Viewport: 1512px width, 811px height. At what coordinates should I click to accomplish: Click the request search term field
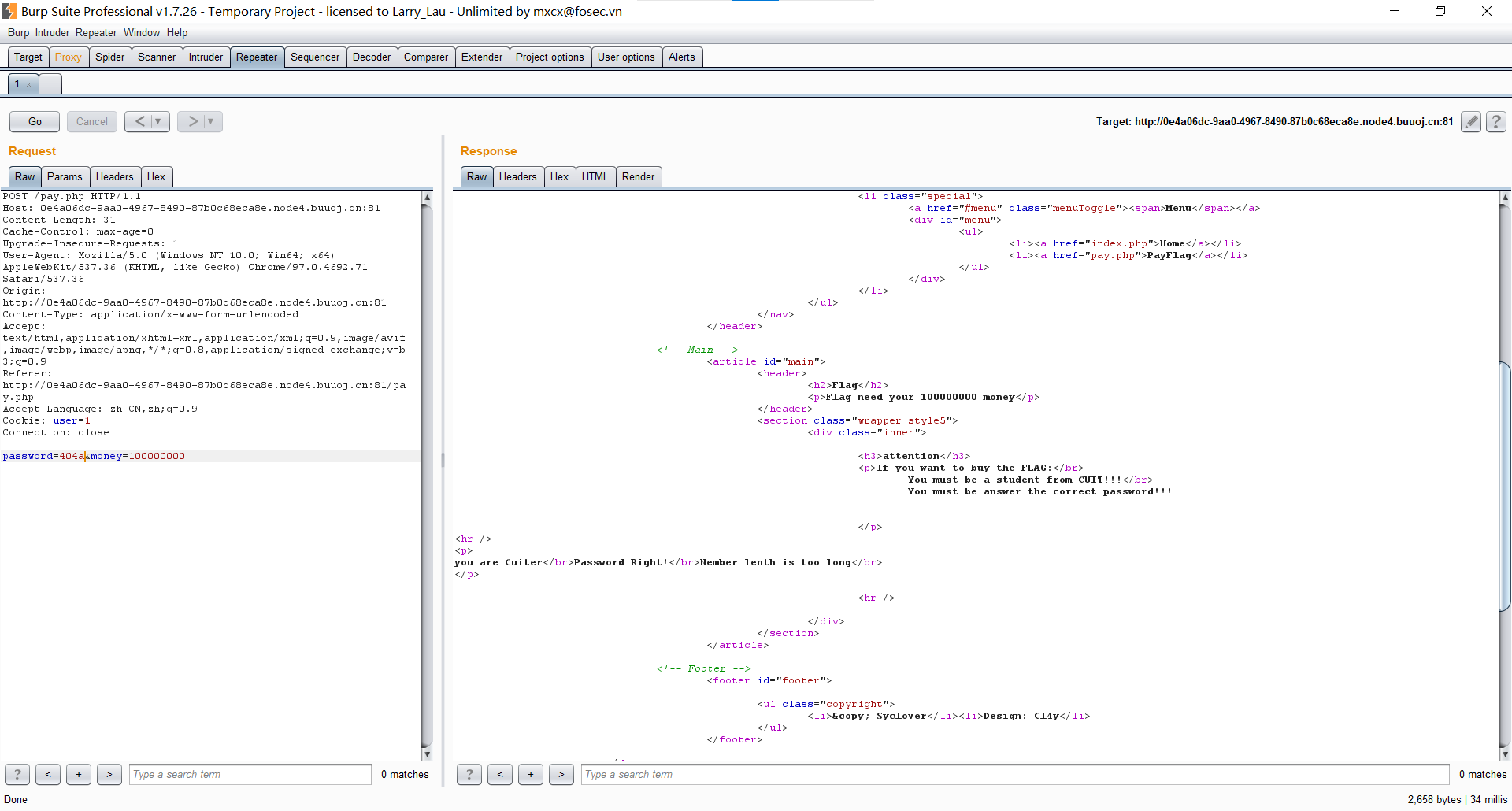[x=250, y=774]
